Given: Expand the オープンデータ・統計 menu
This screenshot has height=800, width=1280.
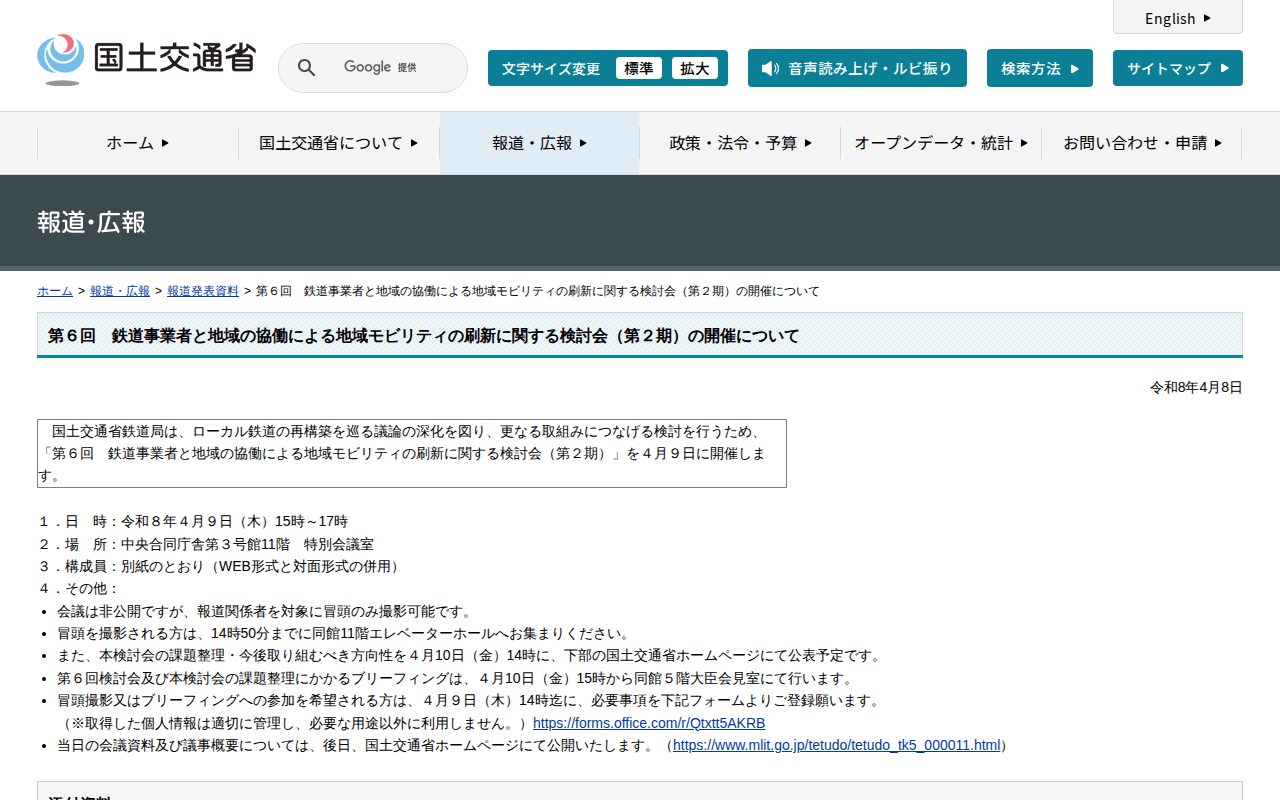Looking at the screenshot, I should [x=940, y=143].
